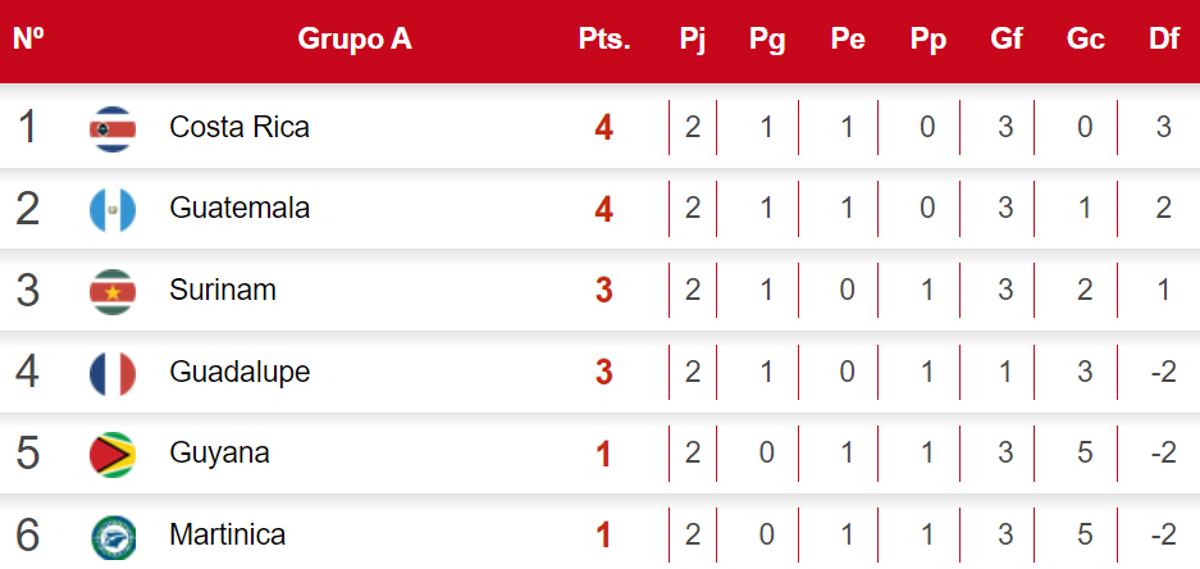This screenshot has height=569, width=1200.
Task: Click the Df column header
Action: [x=1164, y=39]
